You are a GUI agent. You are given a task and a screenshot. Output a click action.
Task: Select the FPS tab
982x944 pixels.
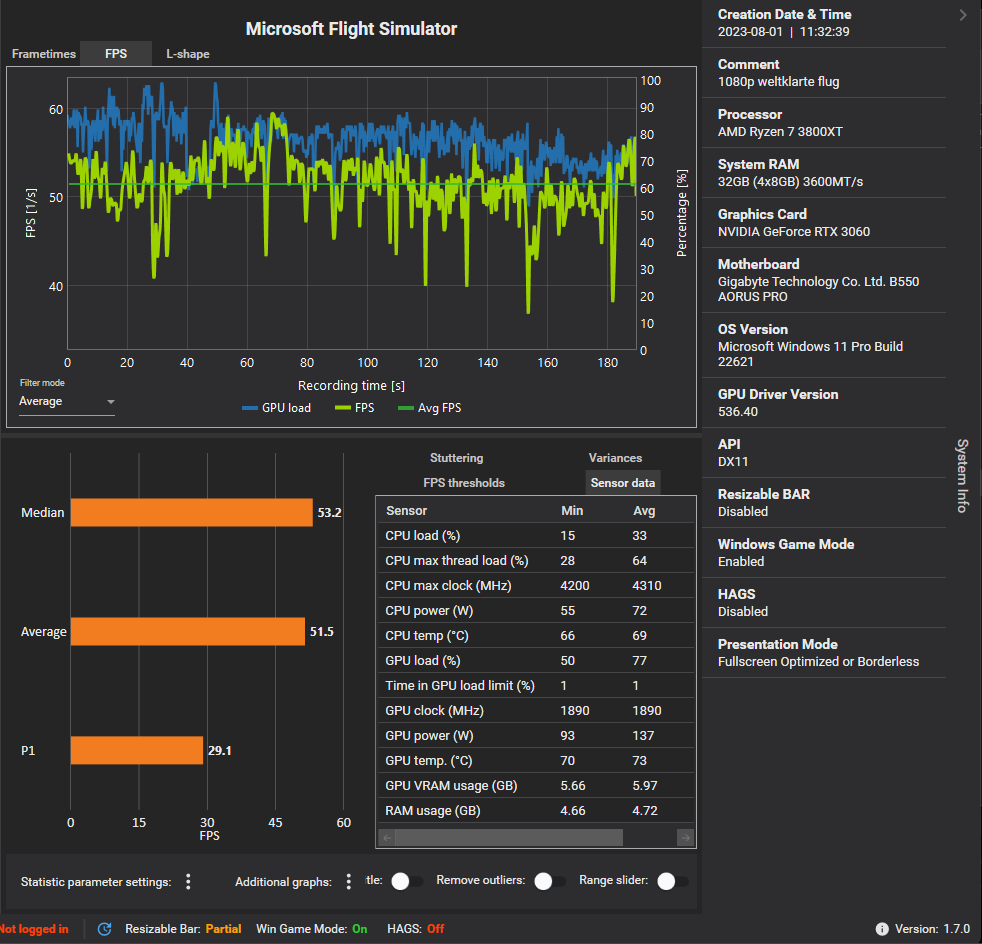[116, 54]
